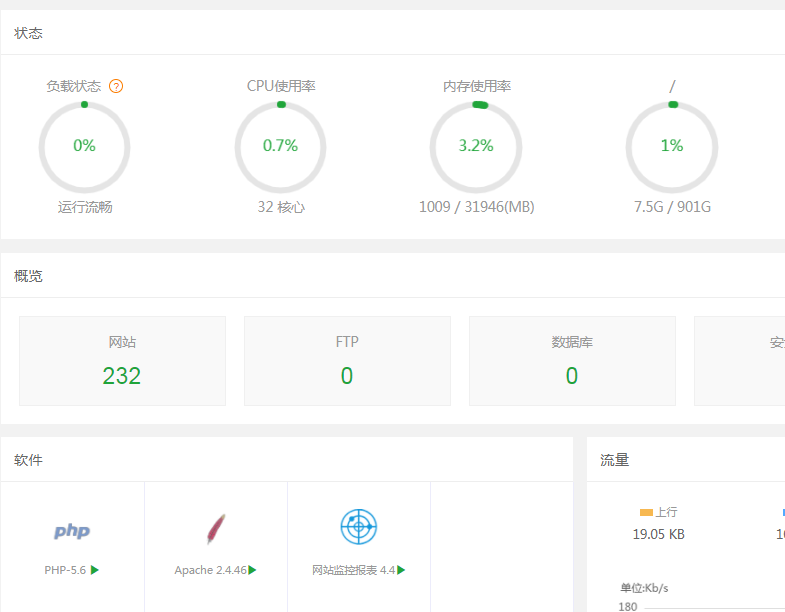Click the disk / 1% usage gauge

click(672, 147)
